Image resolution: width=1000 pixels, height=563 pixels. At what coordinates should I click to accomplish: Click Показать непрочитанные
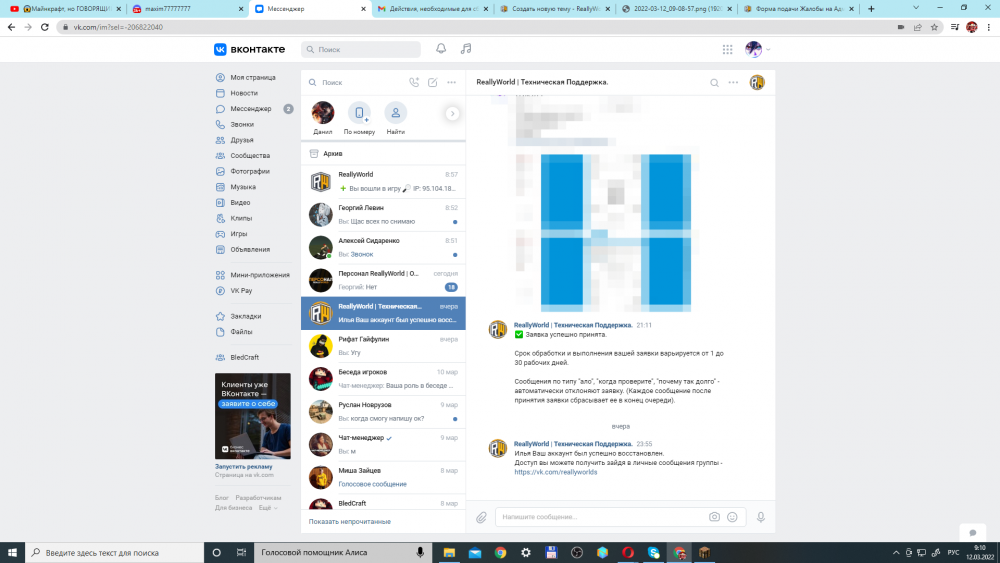(349, 522)
